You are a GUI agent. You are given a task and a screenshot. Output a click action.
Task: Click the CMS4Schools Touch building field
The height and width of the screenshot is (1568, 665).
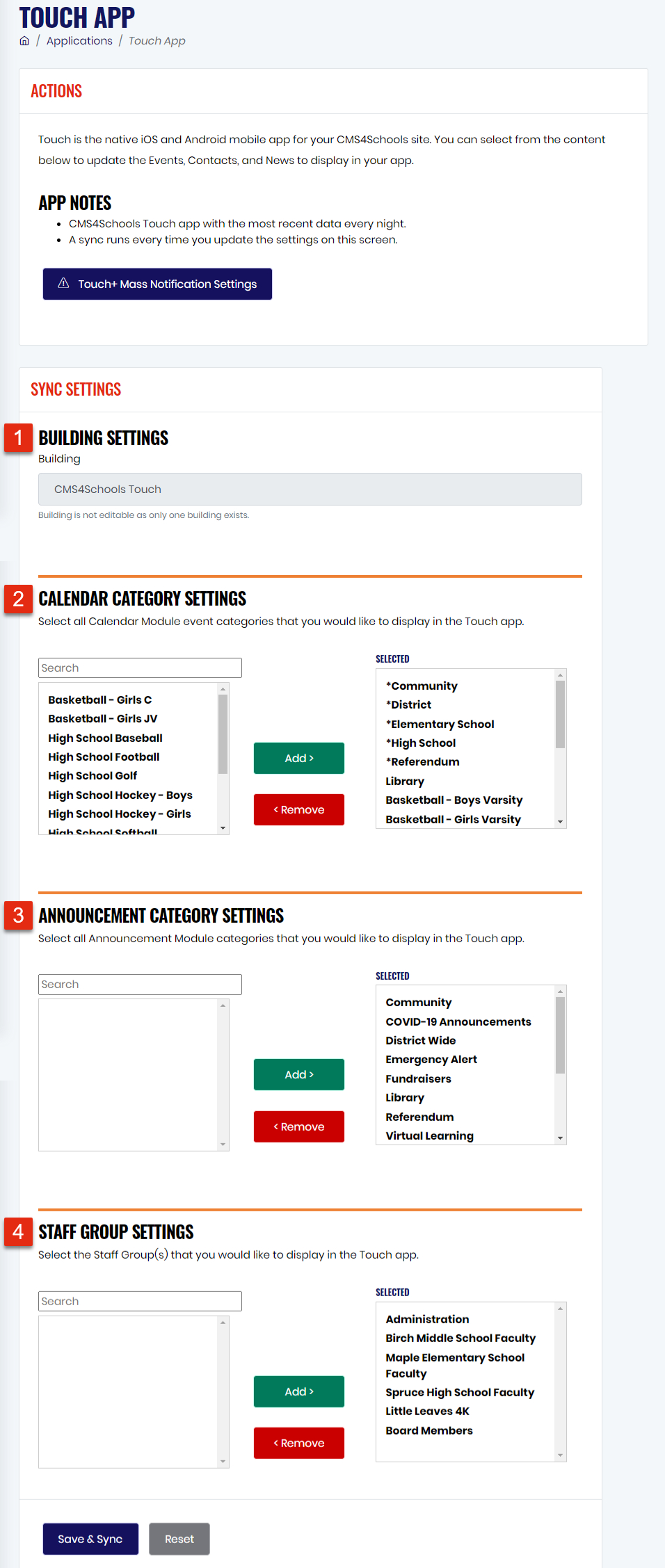click(x=310, y=489)
